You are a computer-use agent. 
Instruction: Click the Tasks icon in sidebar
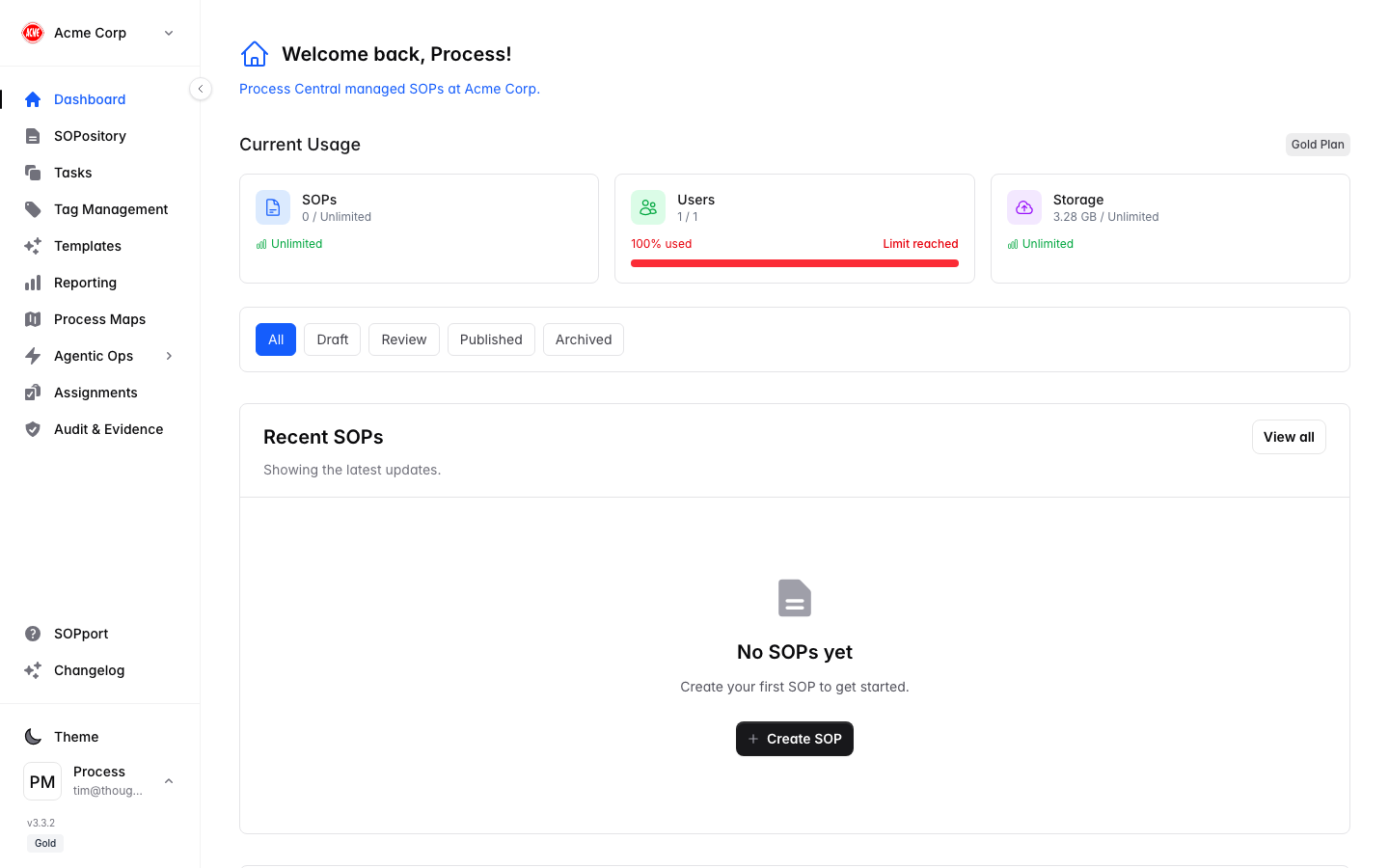(33, 173)
